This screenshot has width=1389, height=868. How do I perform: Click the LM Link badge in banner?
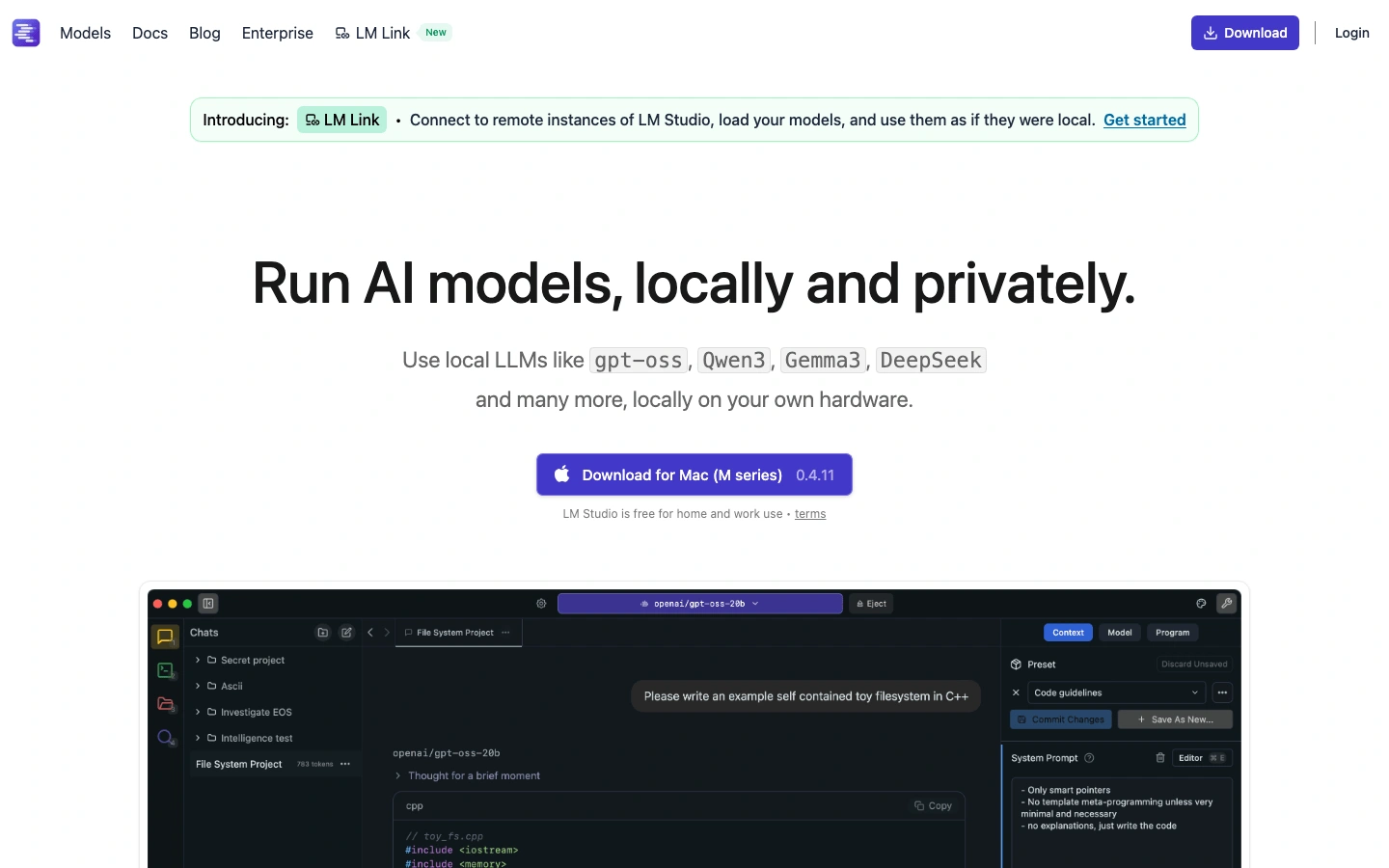pyautogui.click(x=342, y=120)
